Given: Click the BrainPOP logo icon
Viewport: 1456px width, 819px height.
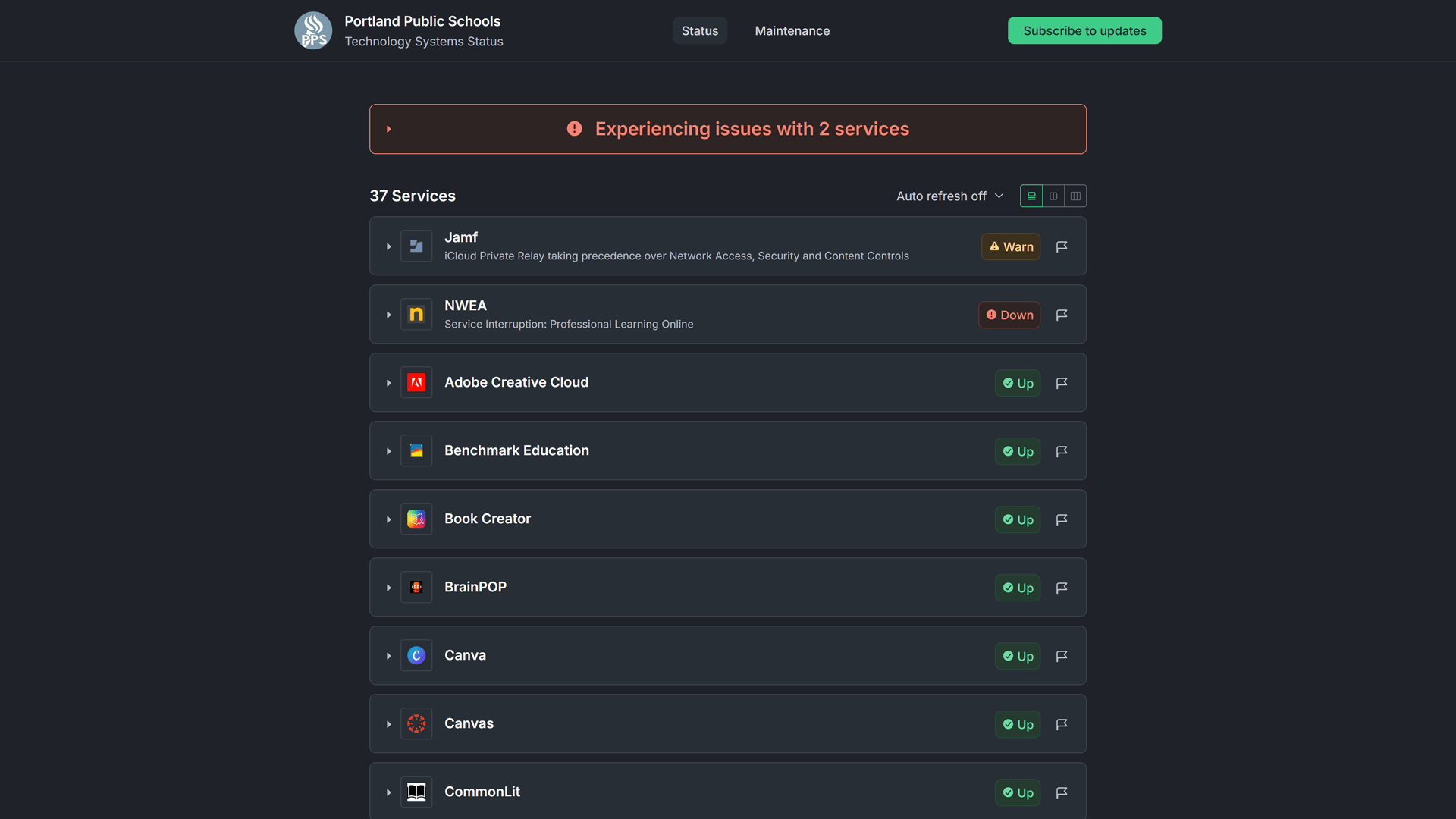Looking at the screenshot, I should (x=416, y=588).
